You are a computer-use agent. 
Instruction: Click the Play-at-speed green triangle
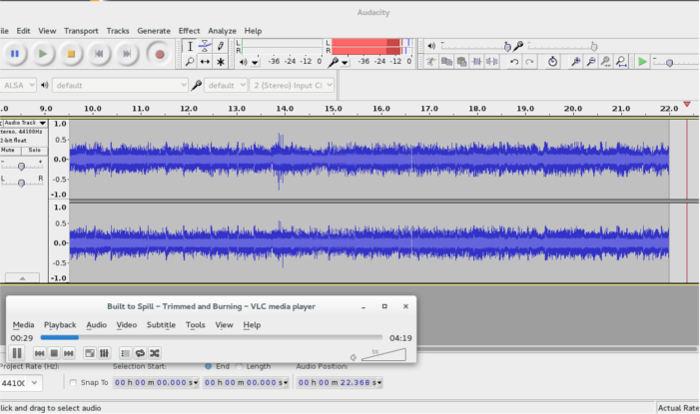pyautogui.click(x=642, y=62)
